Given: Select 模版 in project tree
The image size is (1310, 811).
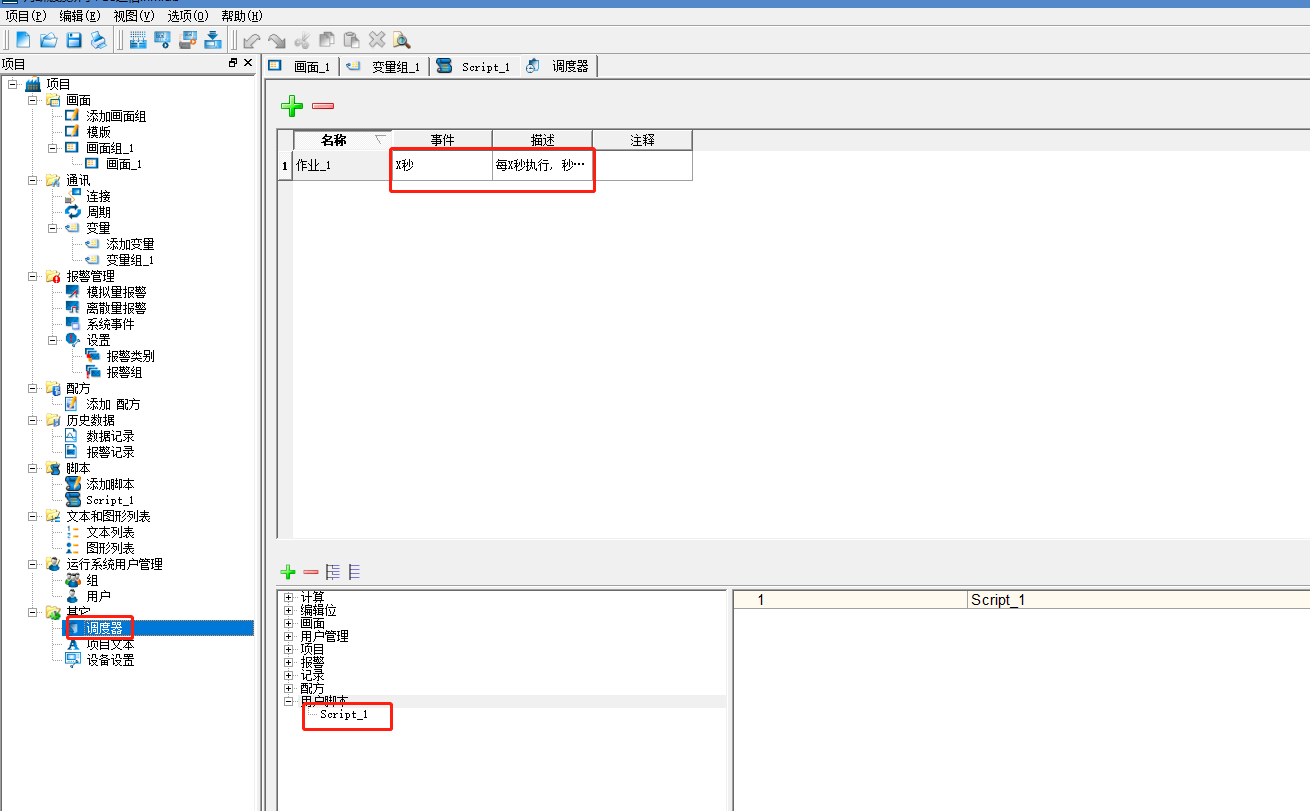Looking at the screenshot, I should [x=98, y=132].
